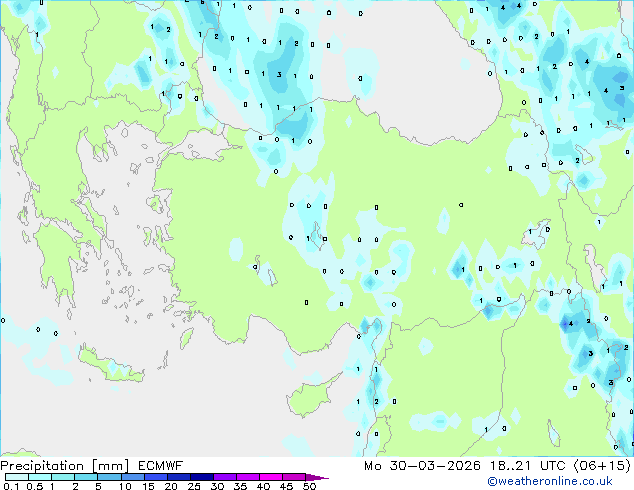Click the '(06+15)' forecast run text
Image resolution: width=634 pixels, height=490 pixels.
click(602, 466)
